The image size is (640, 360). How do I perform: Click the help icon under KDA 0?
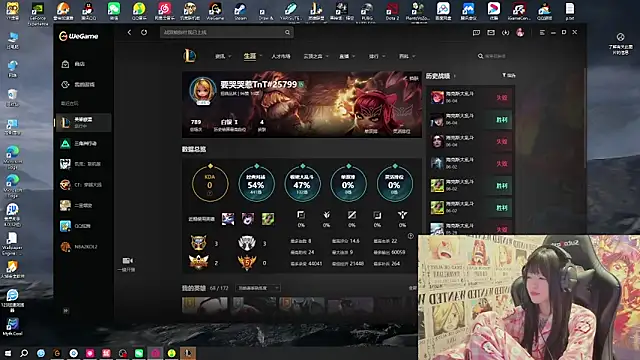click(210, 193)
